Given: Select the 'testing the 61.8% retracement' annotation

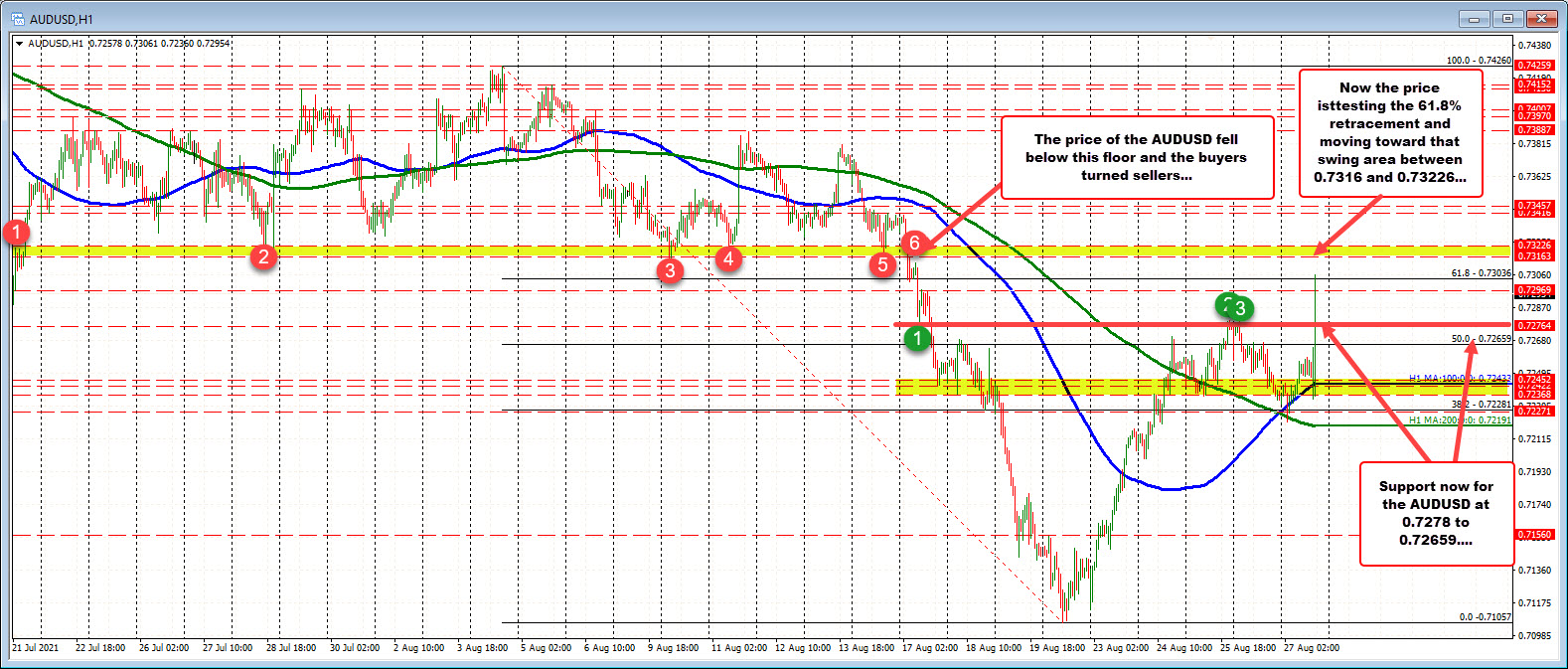Looking at the screenshot, I should 1389,132.
